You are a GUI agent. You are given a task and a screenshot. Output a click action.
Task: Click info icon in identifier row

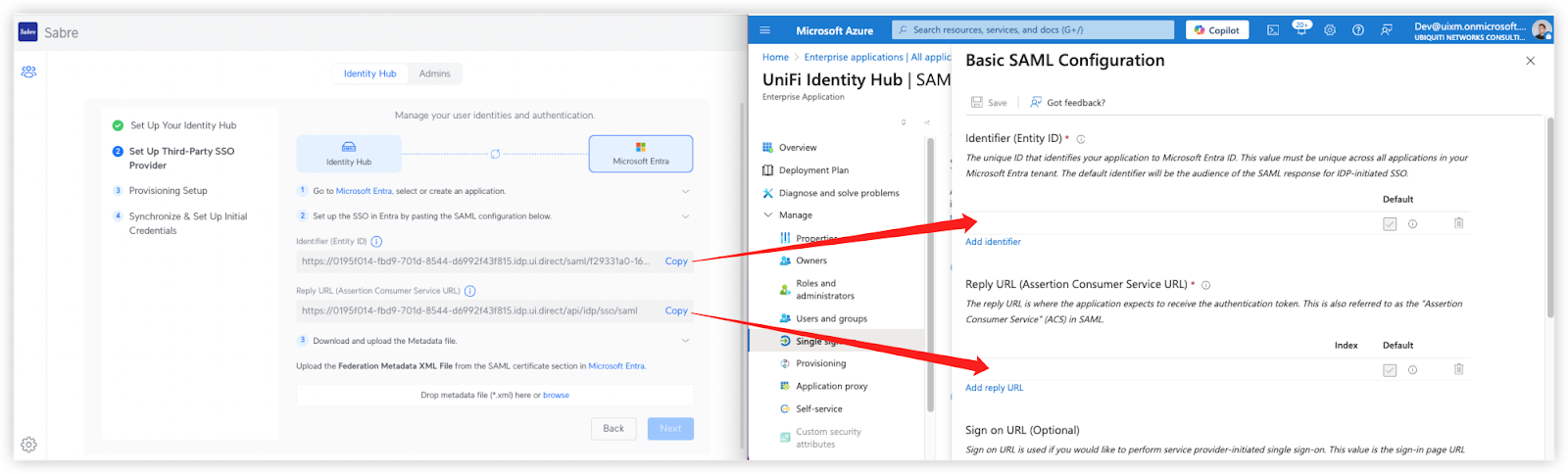[1412, 224]
